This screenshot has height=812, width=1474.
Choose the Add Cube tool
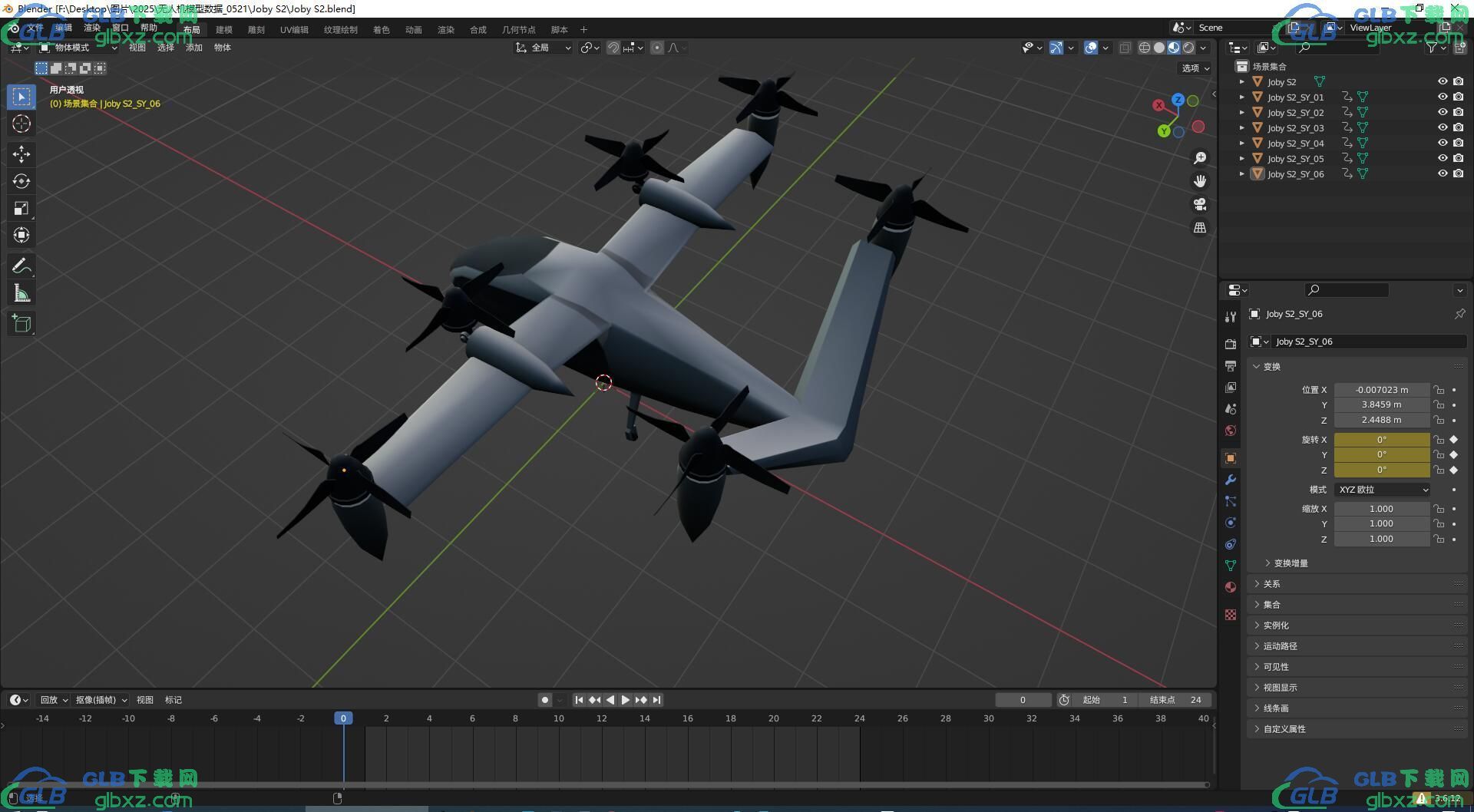tap(21, 323)
